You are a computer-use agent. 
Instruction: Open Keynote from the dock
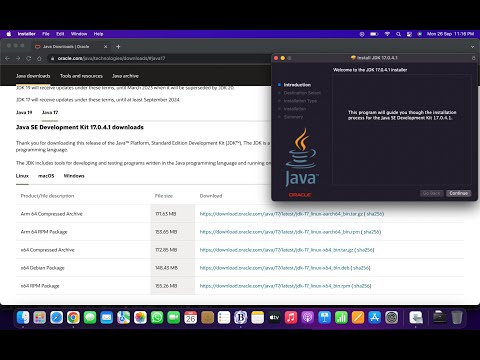click(x=324, y=318)
